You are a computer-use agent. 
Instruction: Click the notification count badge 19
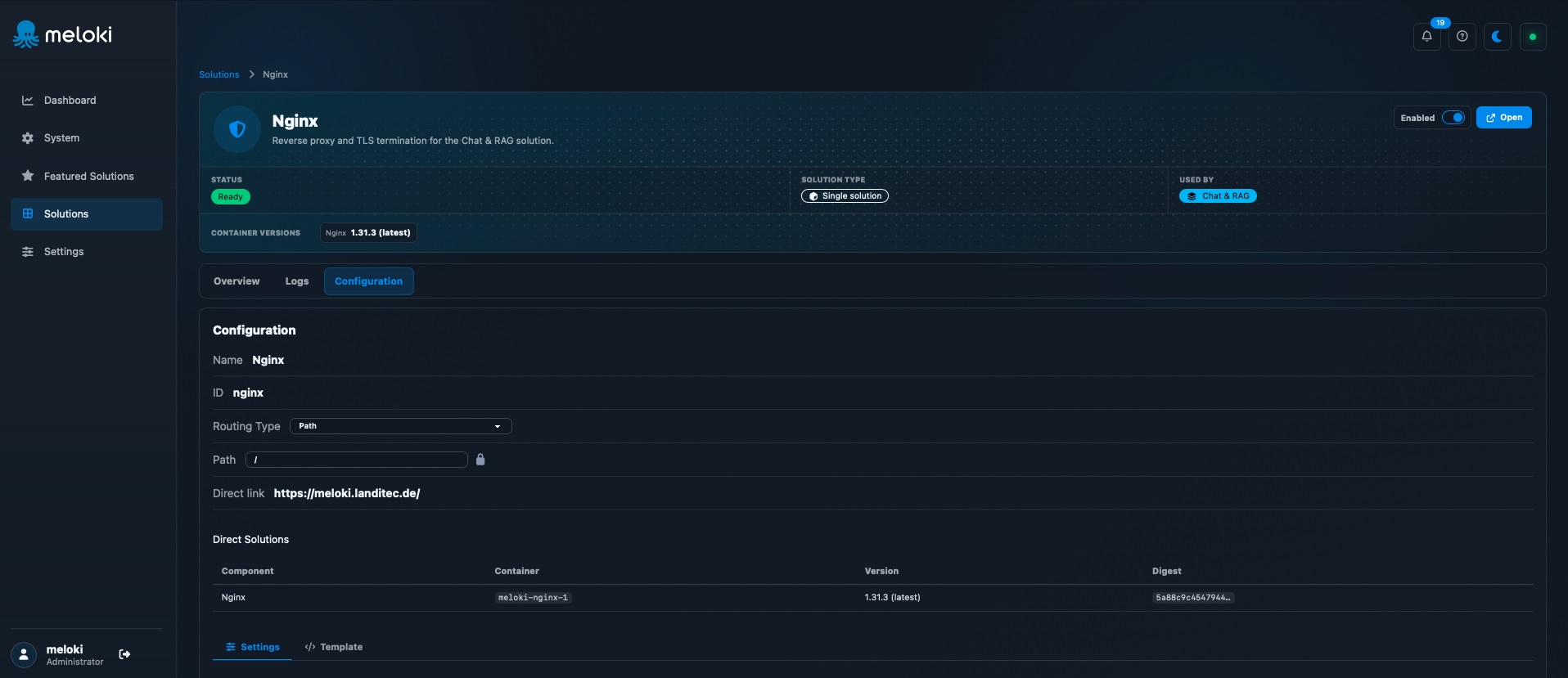pyautogui.click(x=1440, y=23)
